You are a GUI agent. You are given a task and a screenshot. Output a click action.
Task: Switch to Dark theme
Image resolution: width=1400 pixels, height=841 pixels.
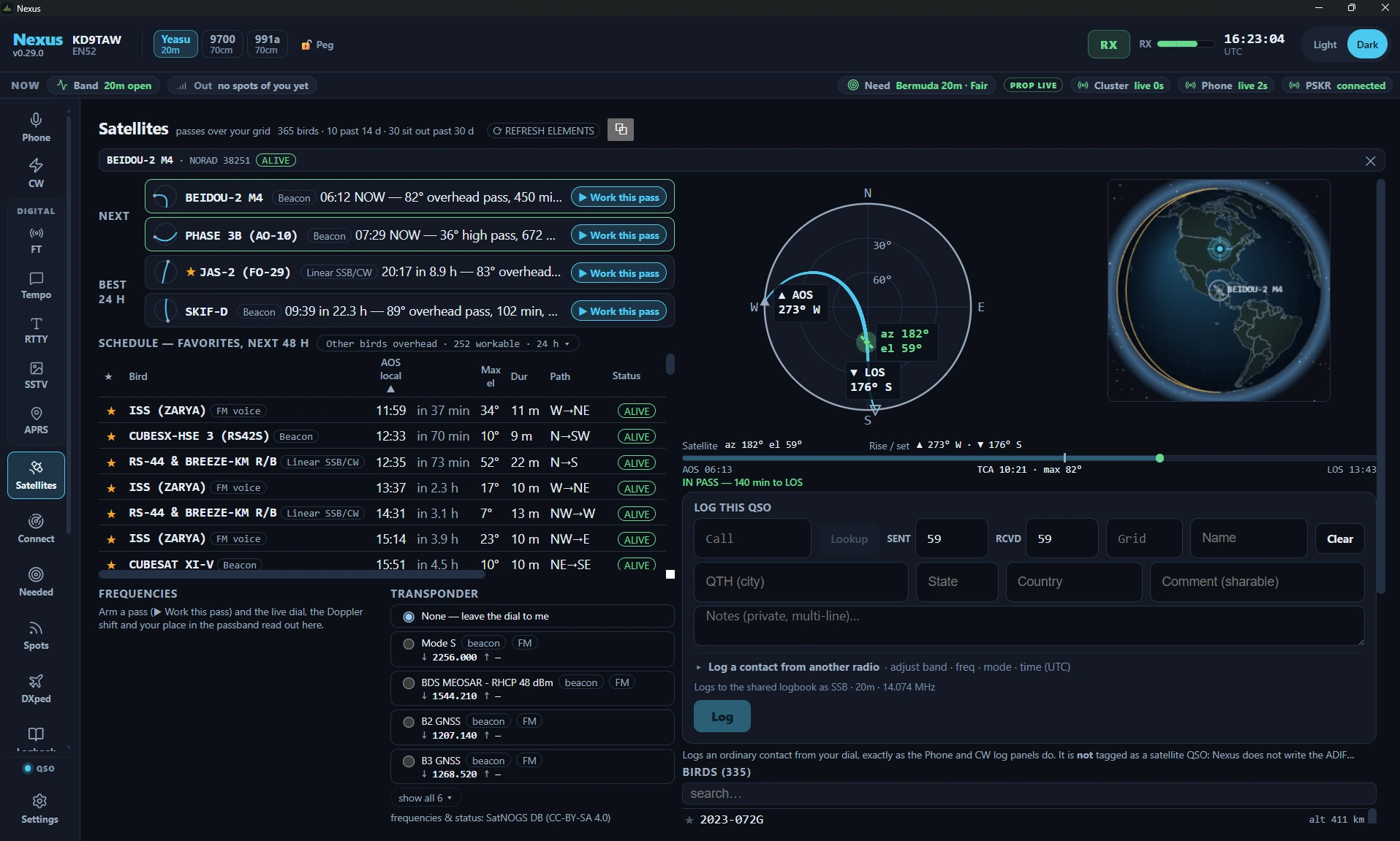[x=1367, y=45]
